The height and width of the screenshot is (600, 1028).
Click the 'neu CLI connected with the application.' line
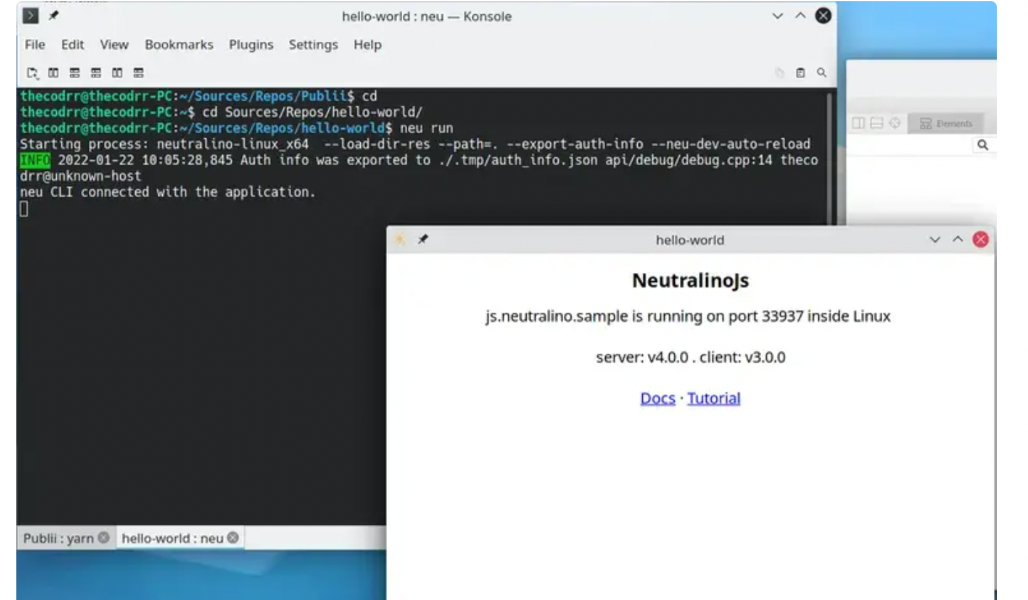click(x=168, y=192)
